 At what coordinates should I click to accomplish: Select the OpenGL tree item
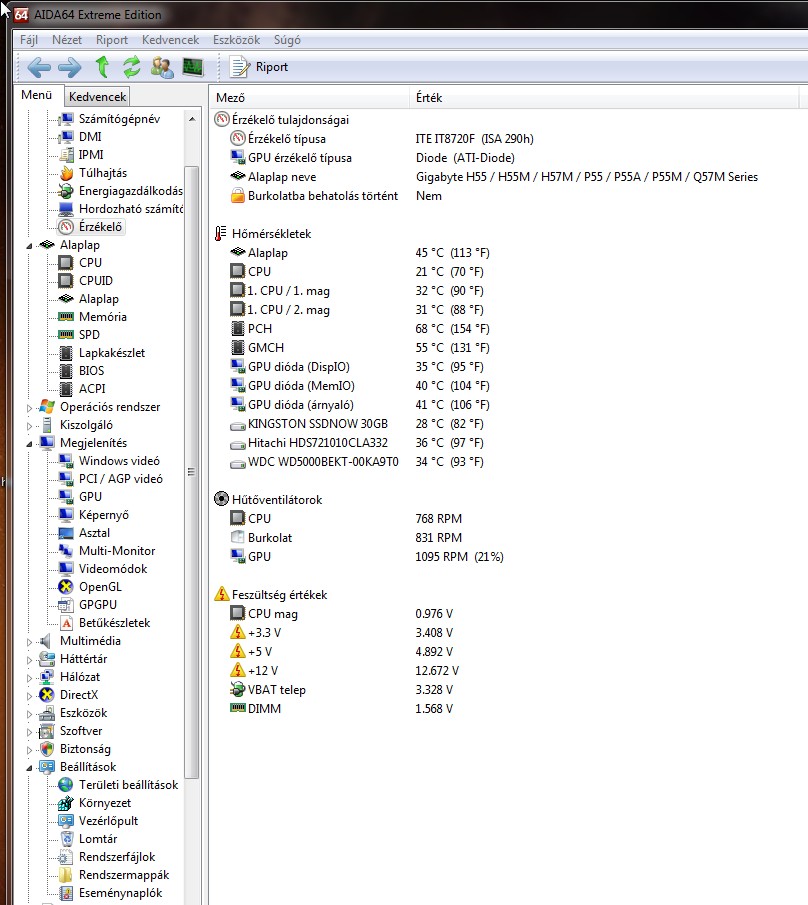pos(100,586)
